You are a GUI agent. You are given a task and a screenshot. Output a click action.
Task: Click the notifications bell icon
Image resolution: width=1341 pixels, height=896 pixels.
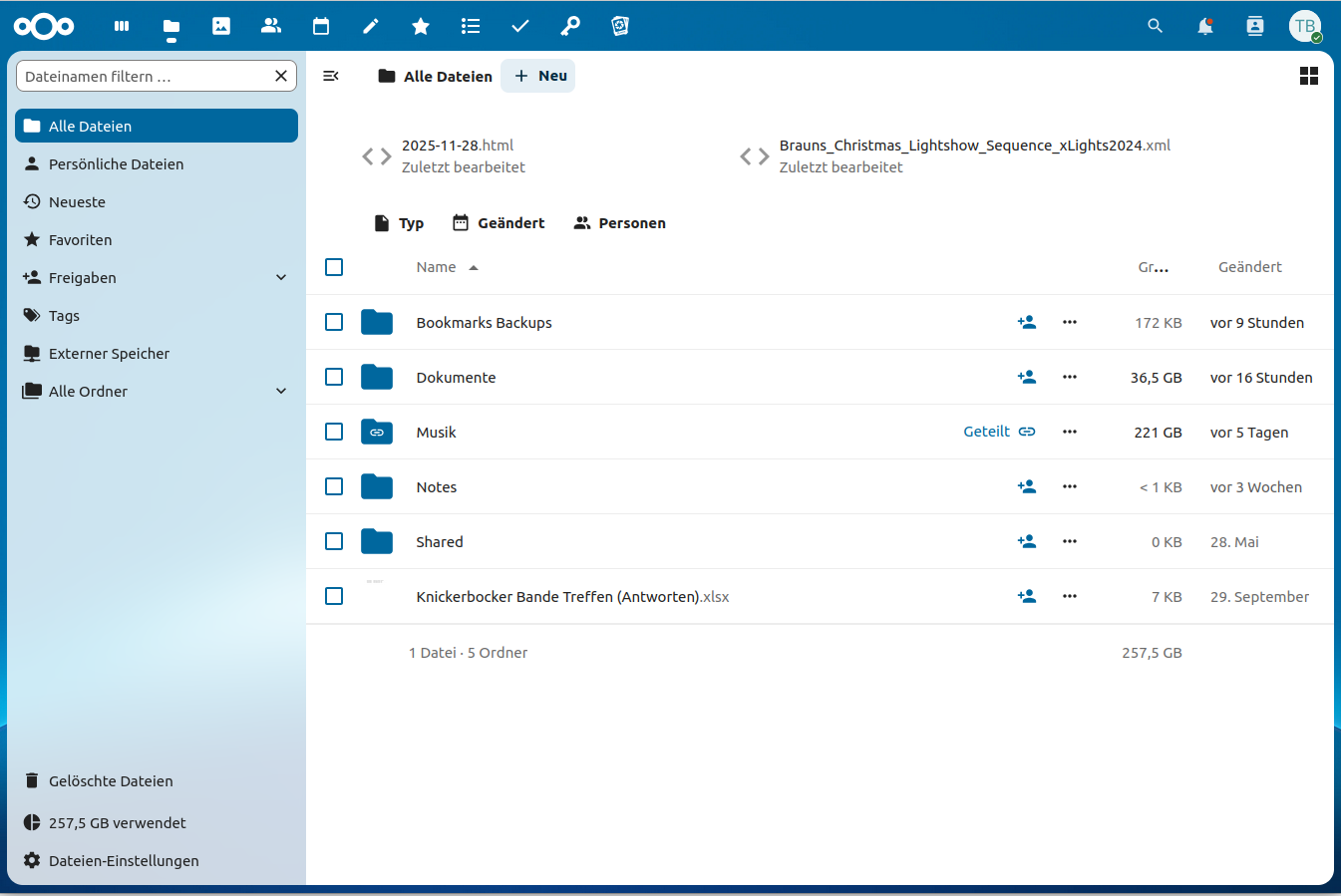click(x=1205, y=26)
